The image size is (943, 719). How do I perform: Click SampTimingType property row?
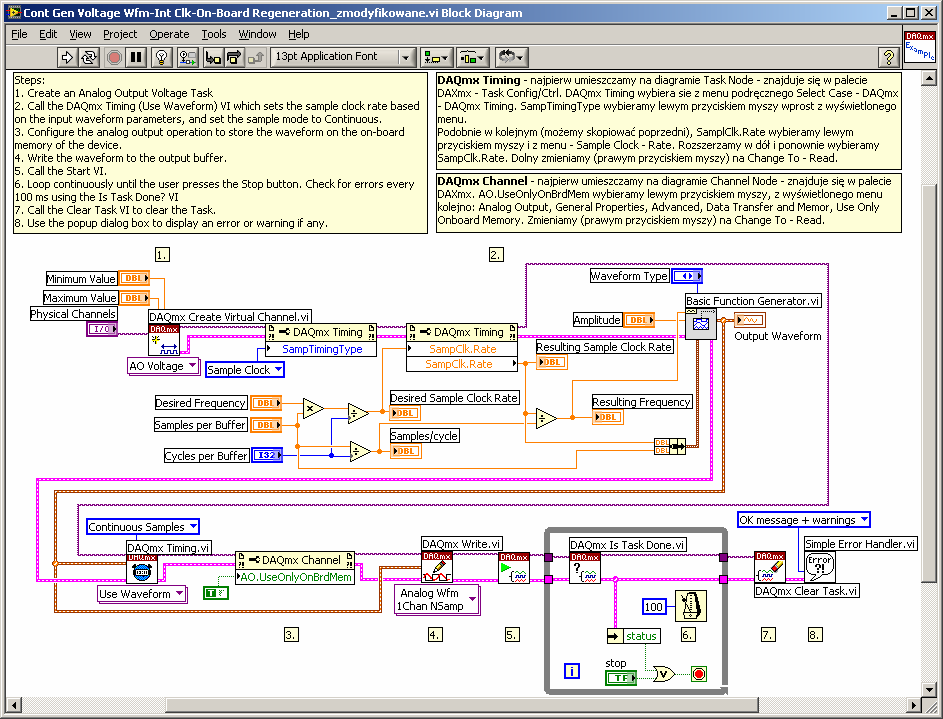321,349
